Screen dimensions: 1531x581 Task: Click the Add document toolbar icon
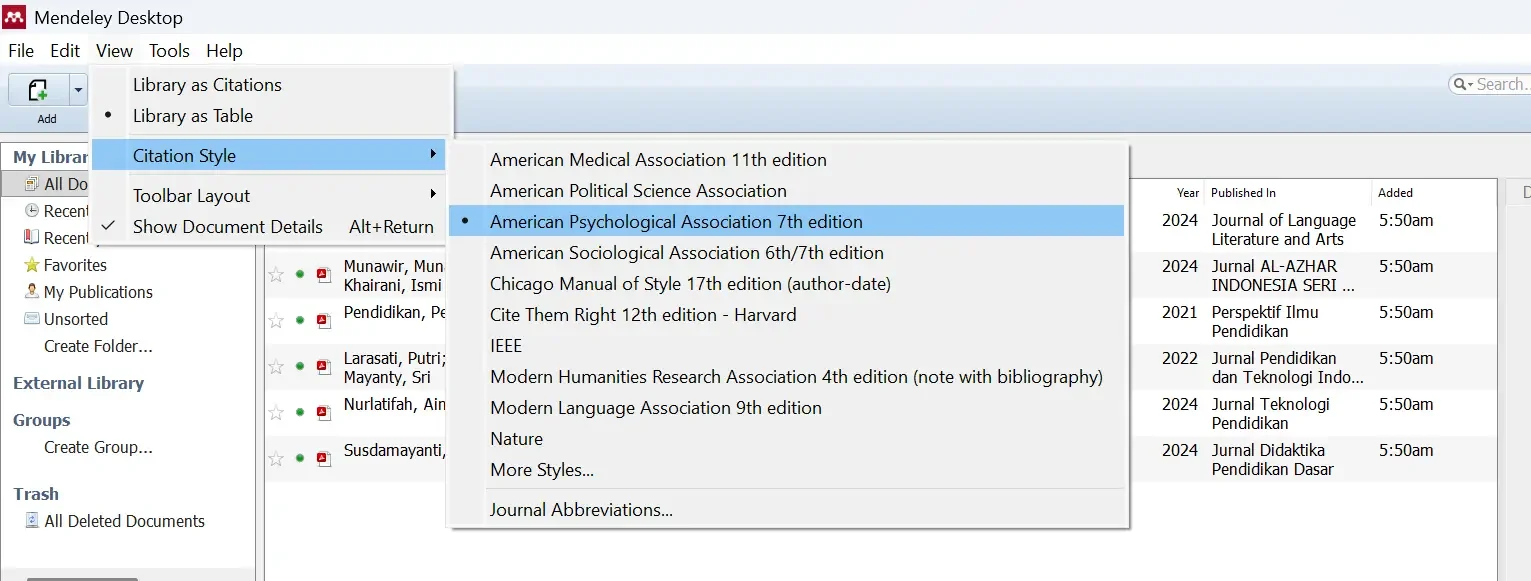tap(38, 91)
